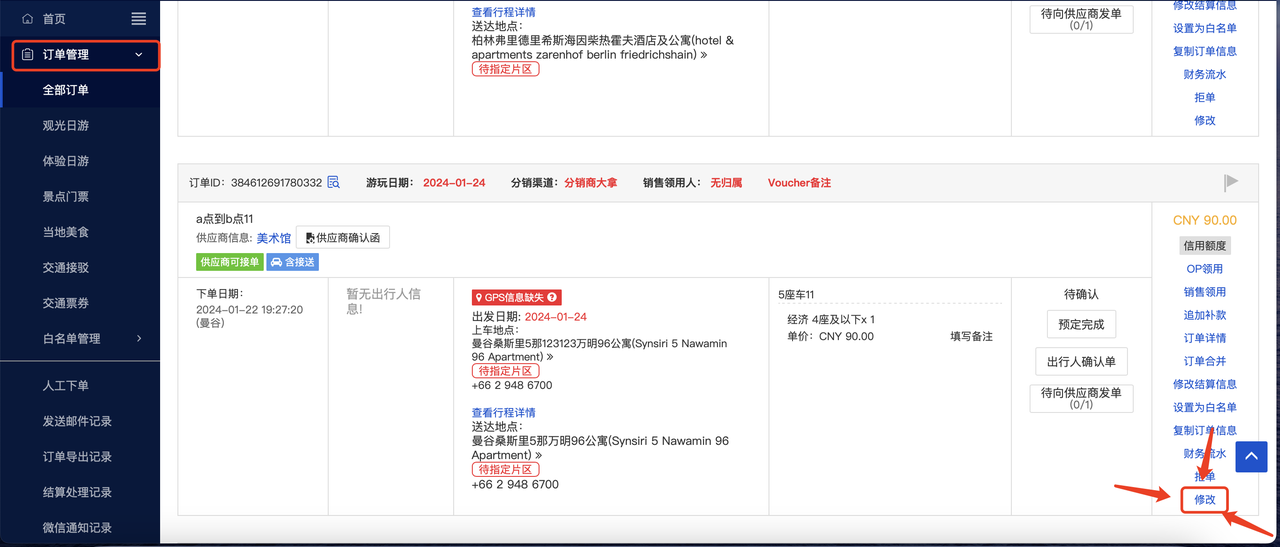Screen dimensions: 1280x547
Task: Click 待向供应商发单 button under 出行人确认单
Action: click(x=1081, y=398)
